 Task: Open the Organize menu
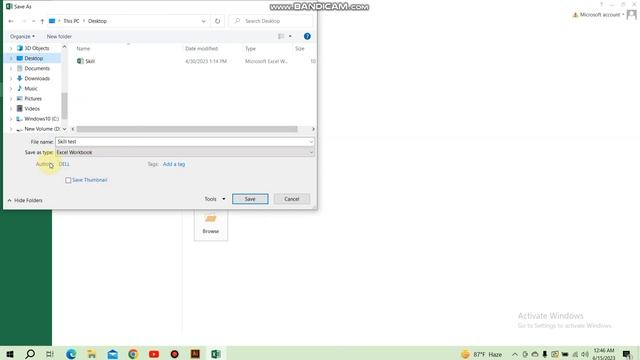pos(22,36)
